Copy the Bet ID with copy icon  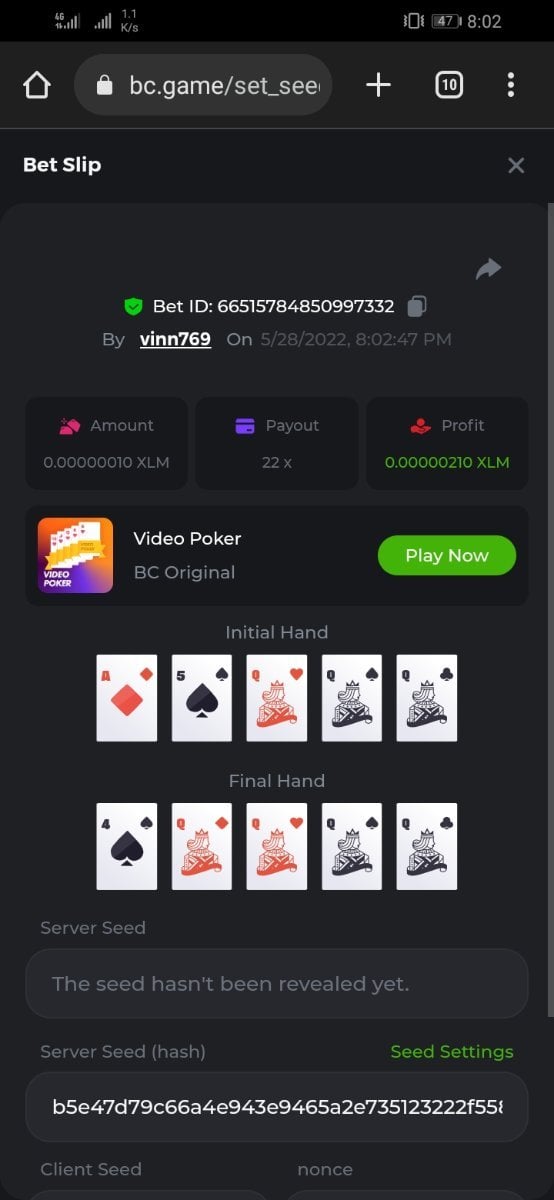[x=418, y=306]
